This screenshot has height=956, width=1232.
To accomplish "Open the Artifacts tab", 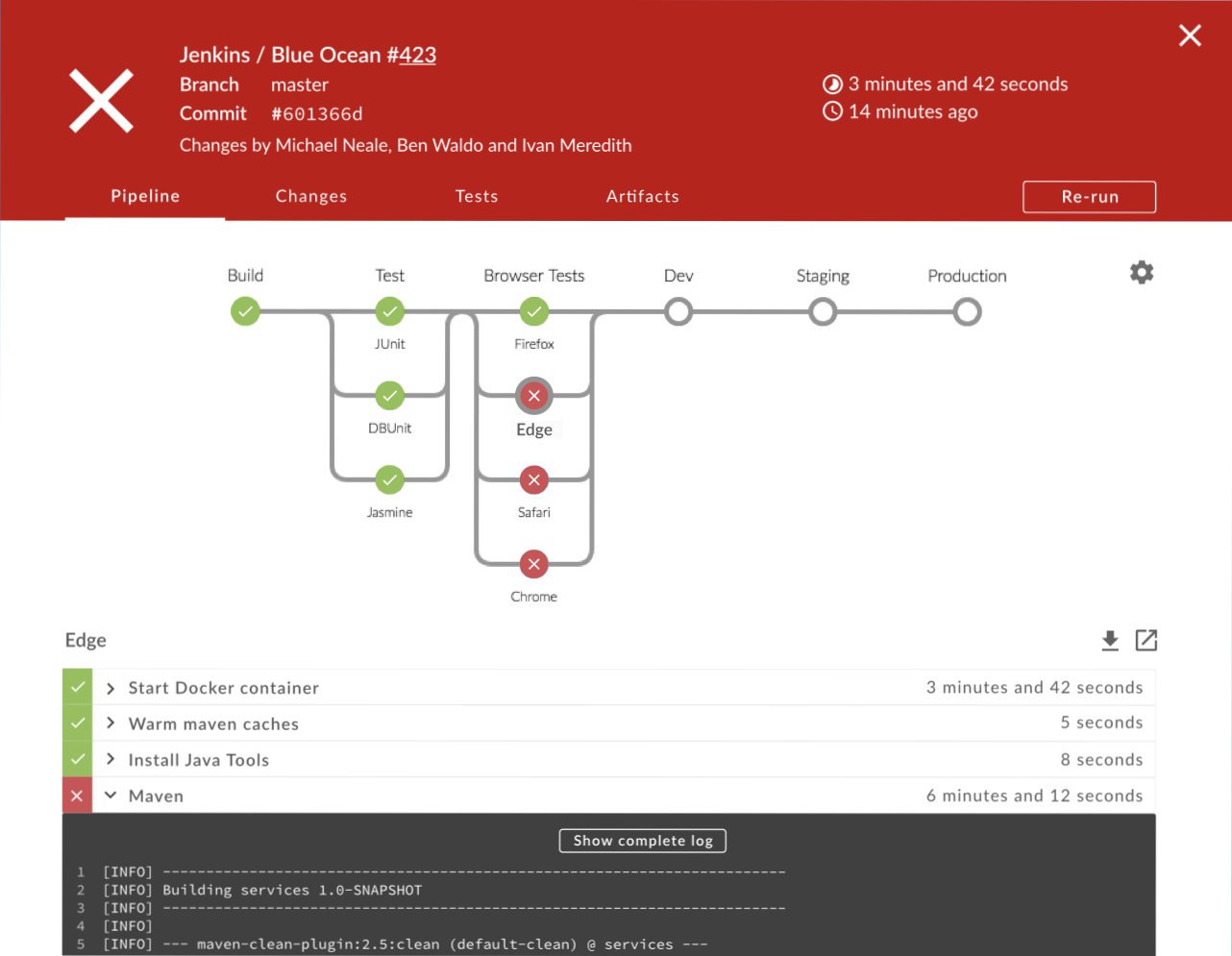I will 642,196.
